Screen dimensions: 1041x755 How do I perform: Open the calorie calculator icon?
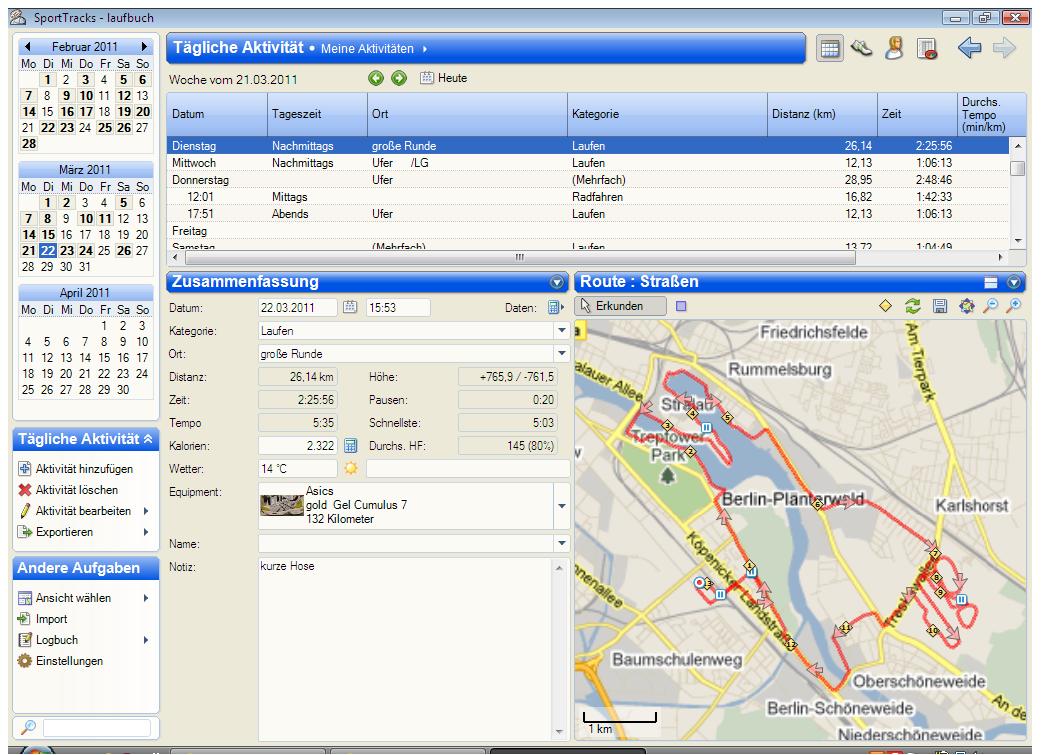tap(351, 444)
